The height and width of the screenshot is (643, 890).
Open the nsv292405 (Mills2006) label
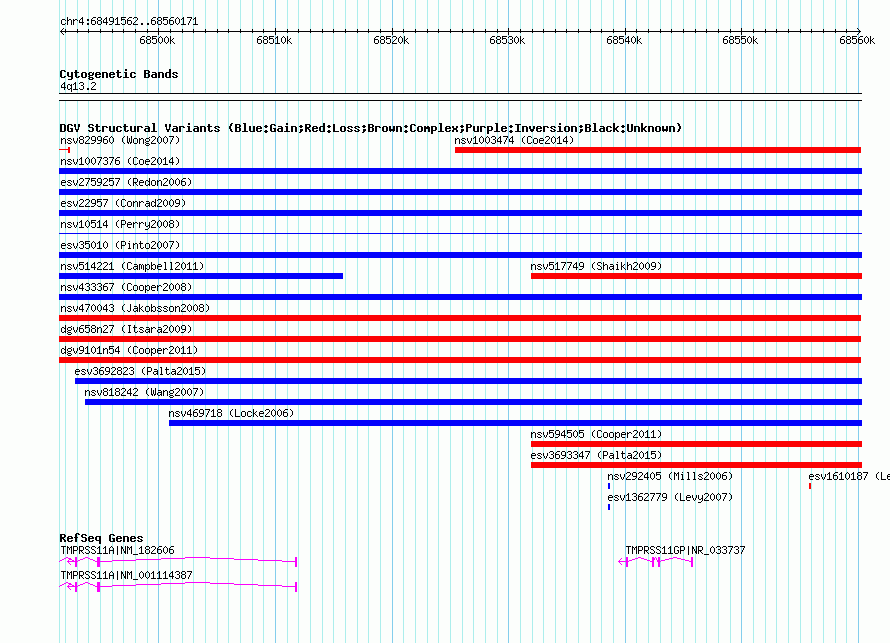click(x=670, y=476)
